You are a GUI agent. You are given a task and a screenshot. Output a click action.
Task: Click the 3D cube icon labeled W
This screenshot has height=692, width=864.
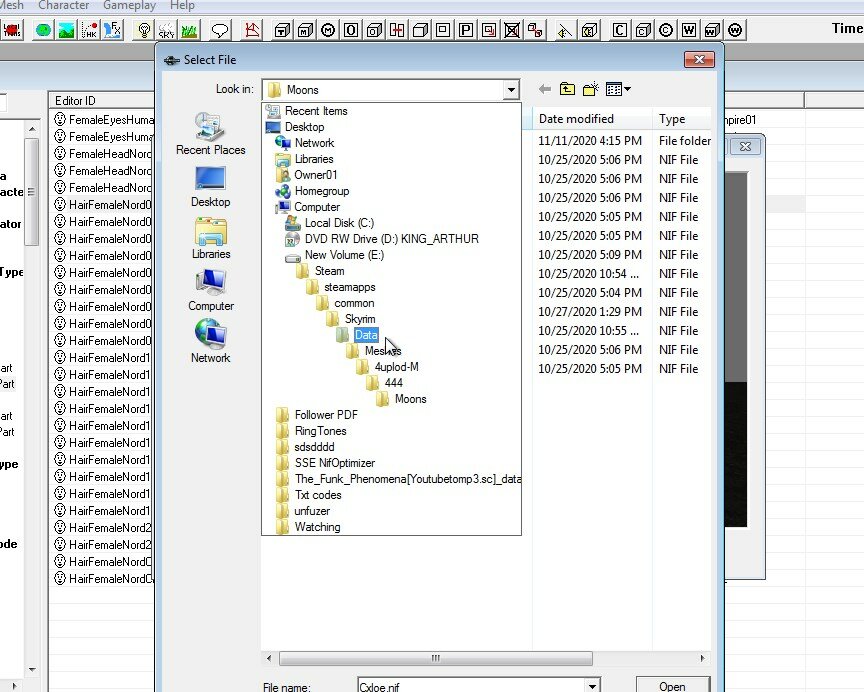coord(712,30)
